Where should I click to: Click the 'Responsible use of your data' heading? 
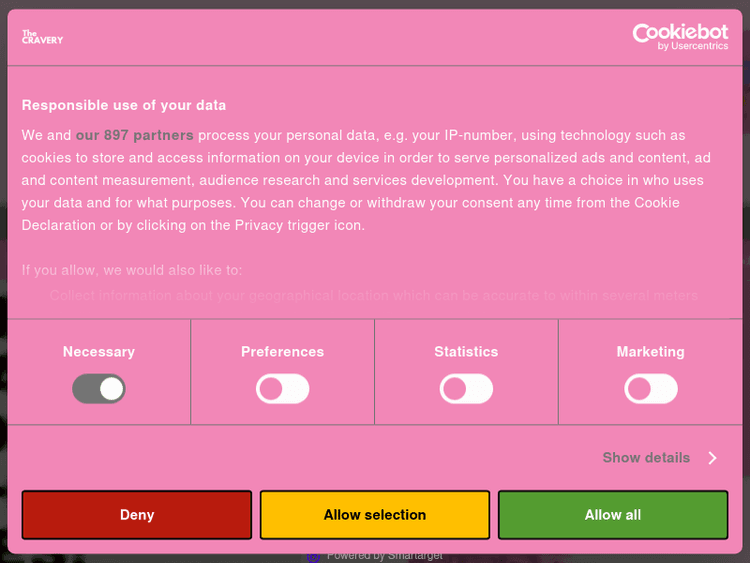124,105
